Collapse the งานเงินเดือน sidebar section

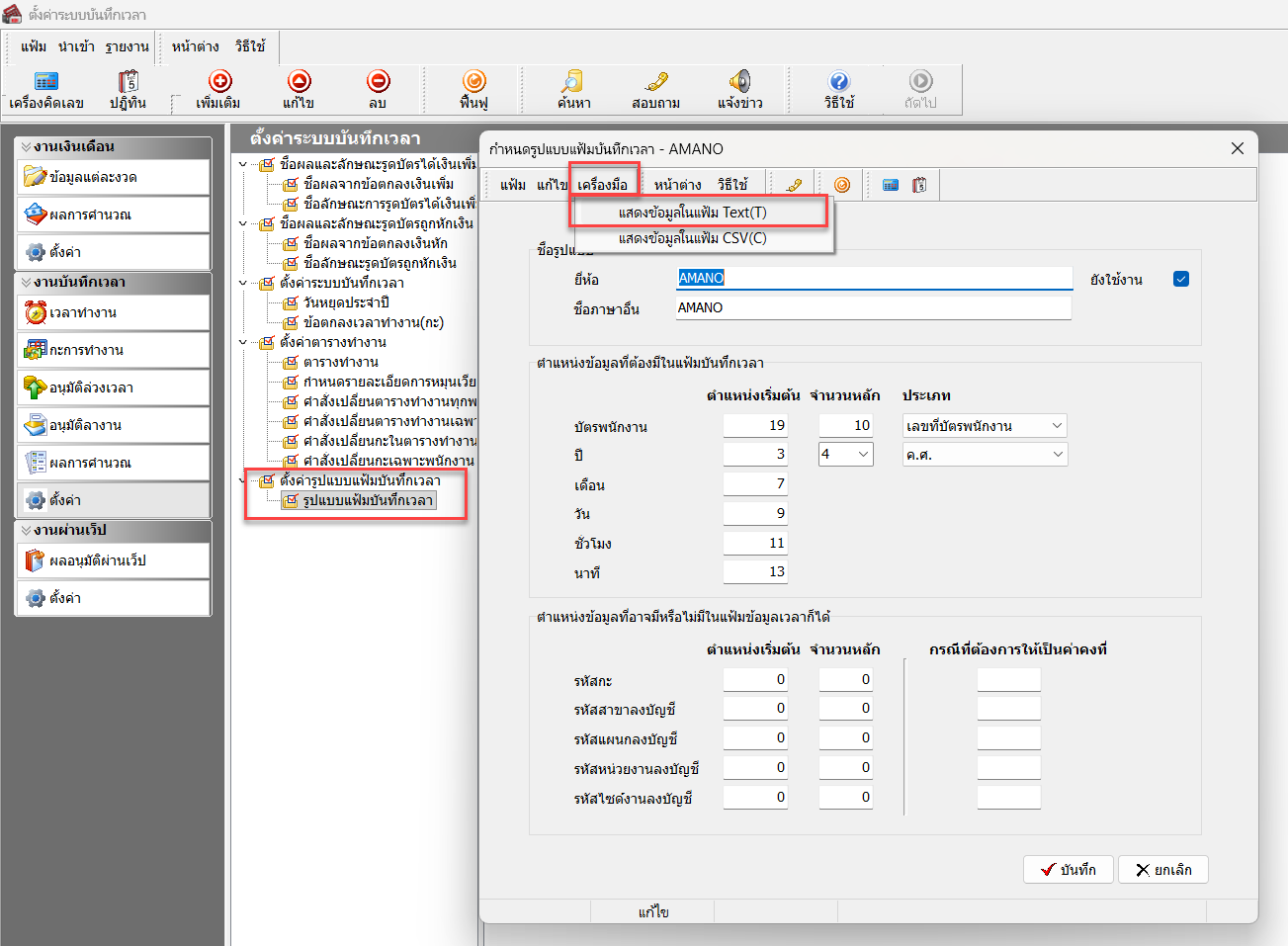(x=27, y=146)
